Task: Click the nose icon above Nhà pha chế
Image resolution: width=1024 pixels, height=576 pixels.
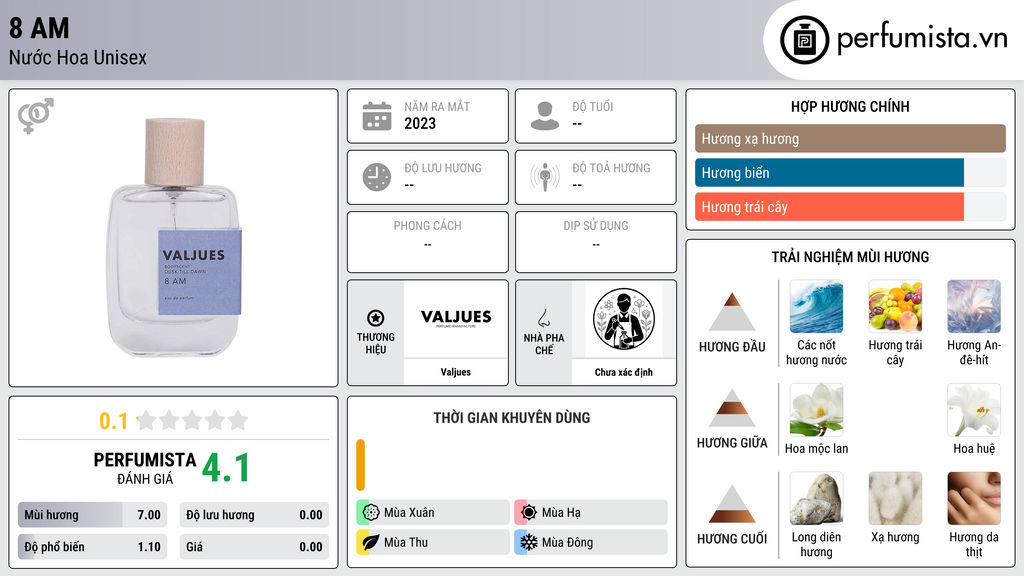Action: pyautogui.click(x=543, y=318)
